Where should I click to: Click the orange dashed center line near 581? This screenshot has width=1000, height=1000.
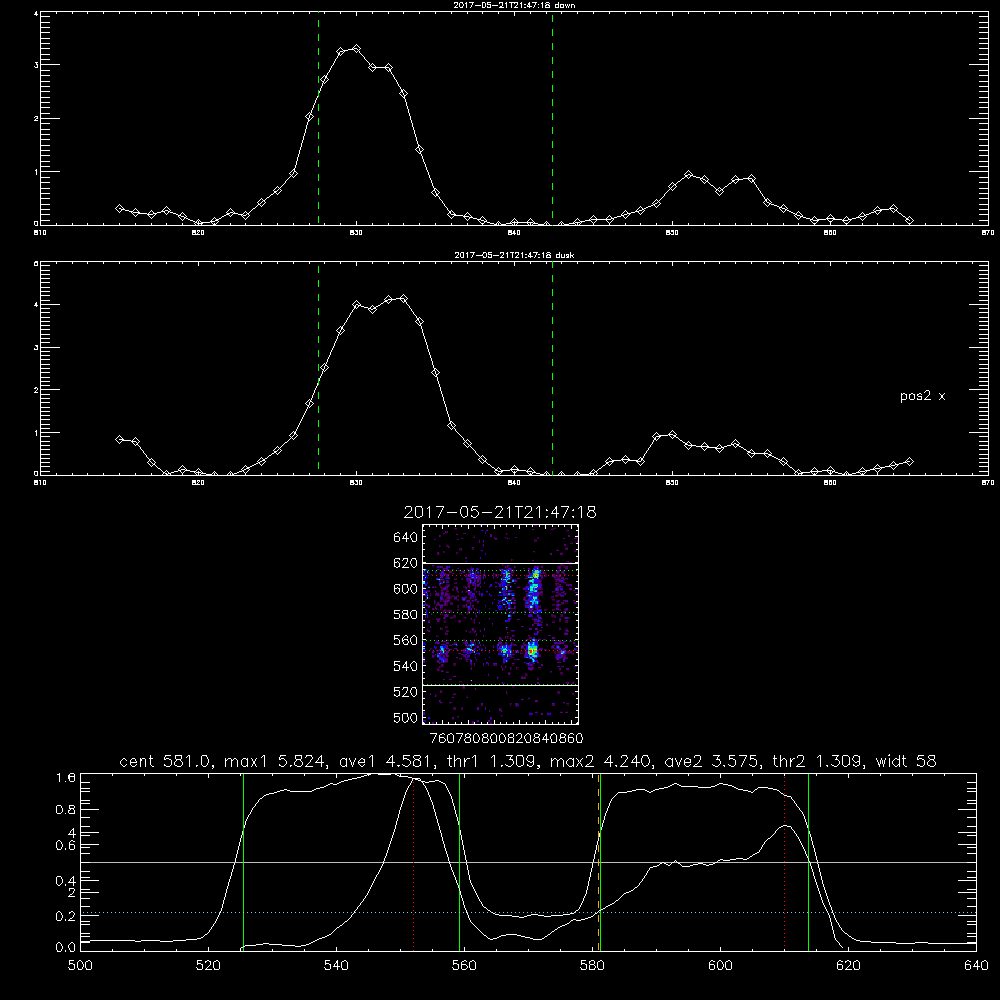click(x=598, y=862)
